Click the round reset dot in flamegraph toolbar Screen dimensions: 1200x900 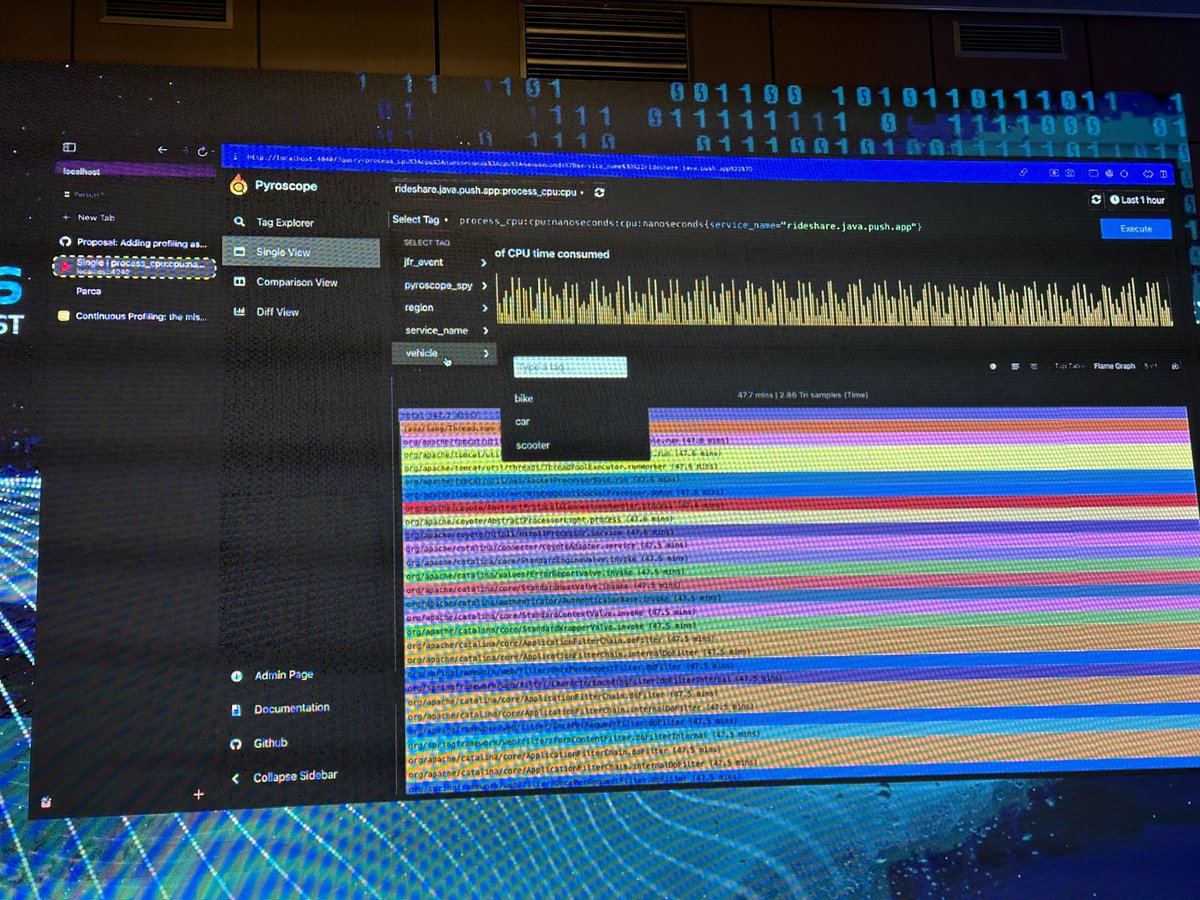[993, 366]
